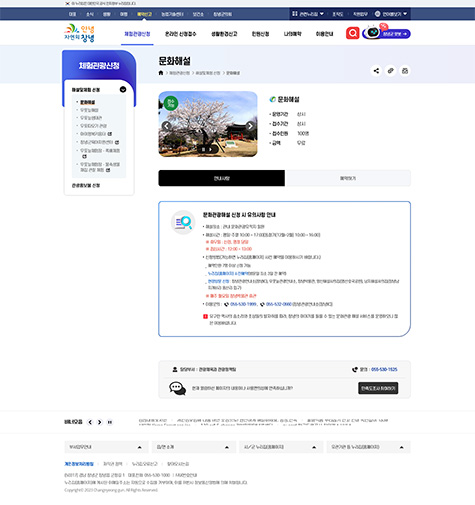Click the cherry blossom photo thumbnail

coord(208,124)
